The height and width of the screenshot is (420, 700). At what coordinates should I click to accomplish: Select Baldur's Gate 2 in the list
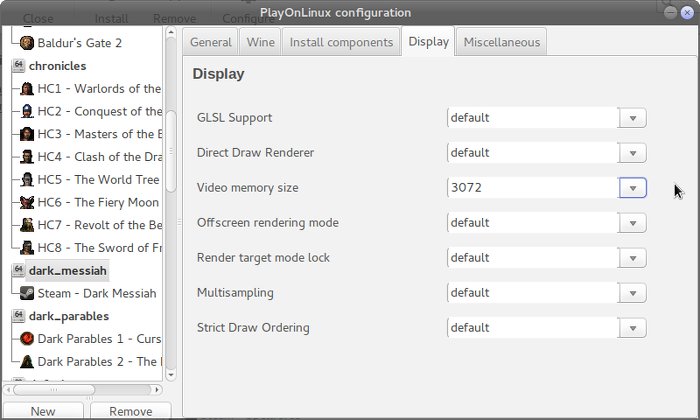point(79,43)
